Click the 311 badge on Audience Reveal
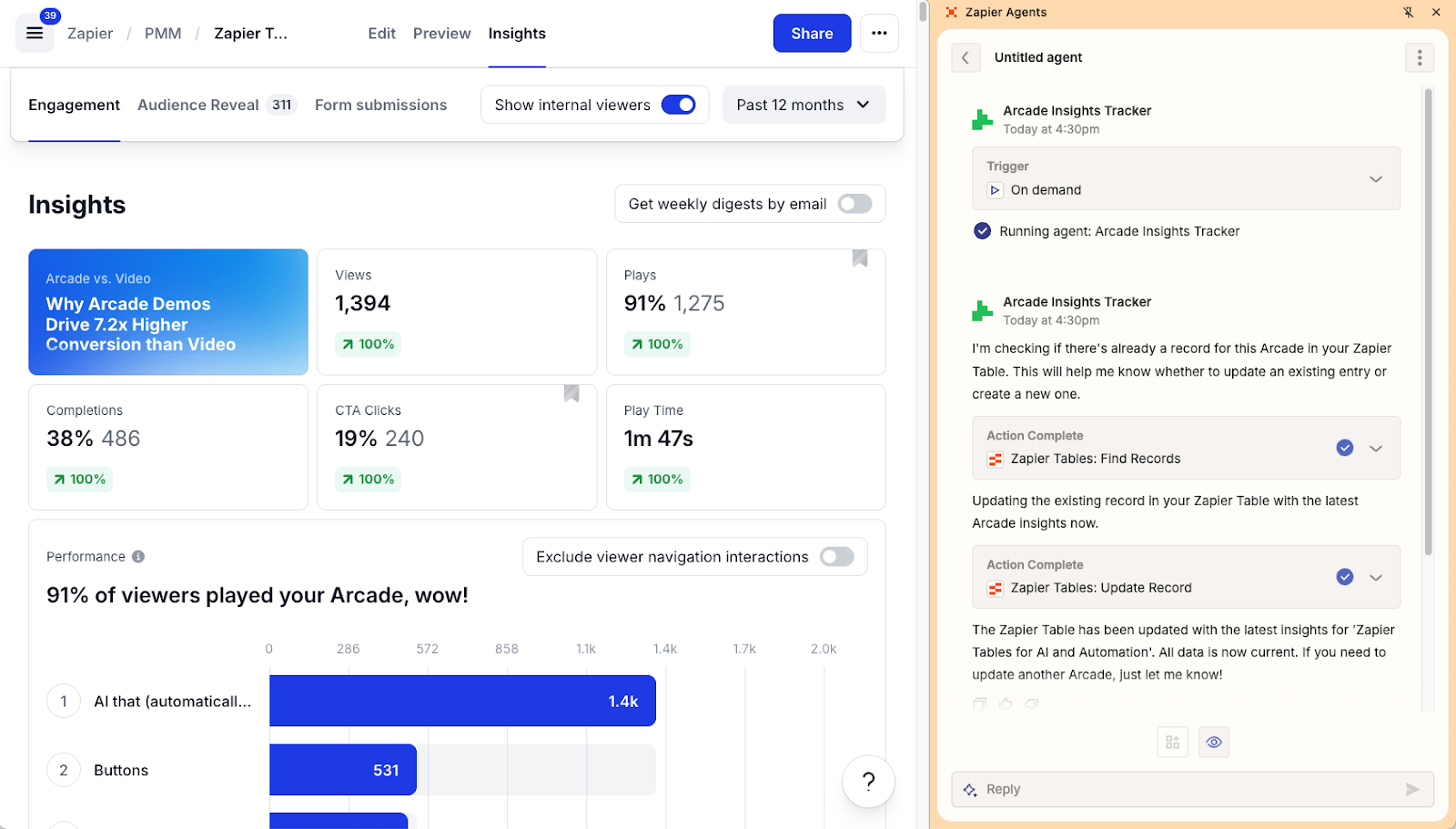This screenshot has width=1456, height=829. tap(282, 105)
